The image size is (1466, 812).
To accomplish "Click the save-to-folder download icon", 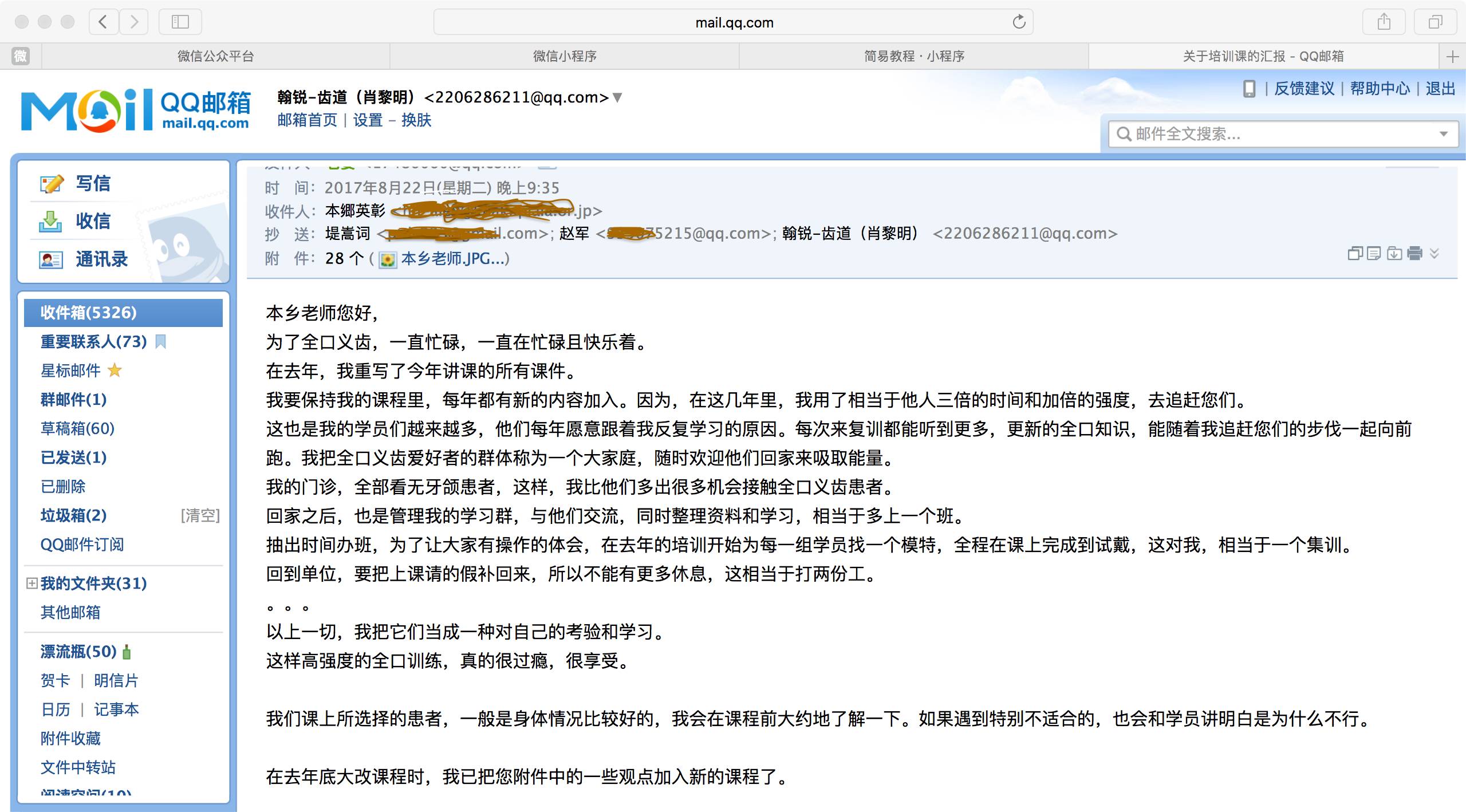I will tap(1394, 254).
